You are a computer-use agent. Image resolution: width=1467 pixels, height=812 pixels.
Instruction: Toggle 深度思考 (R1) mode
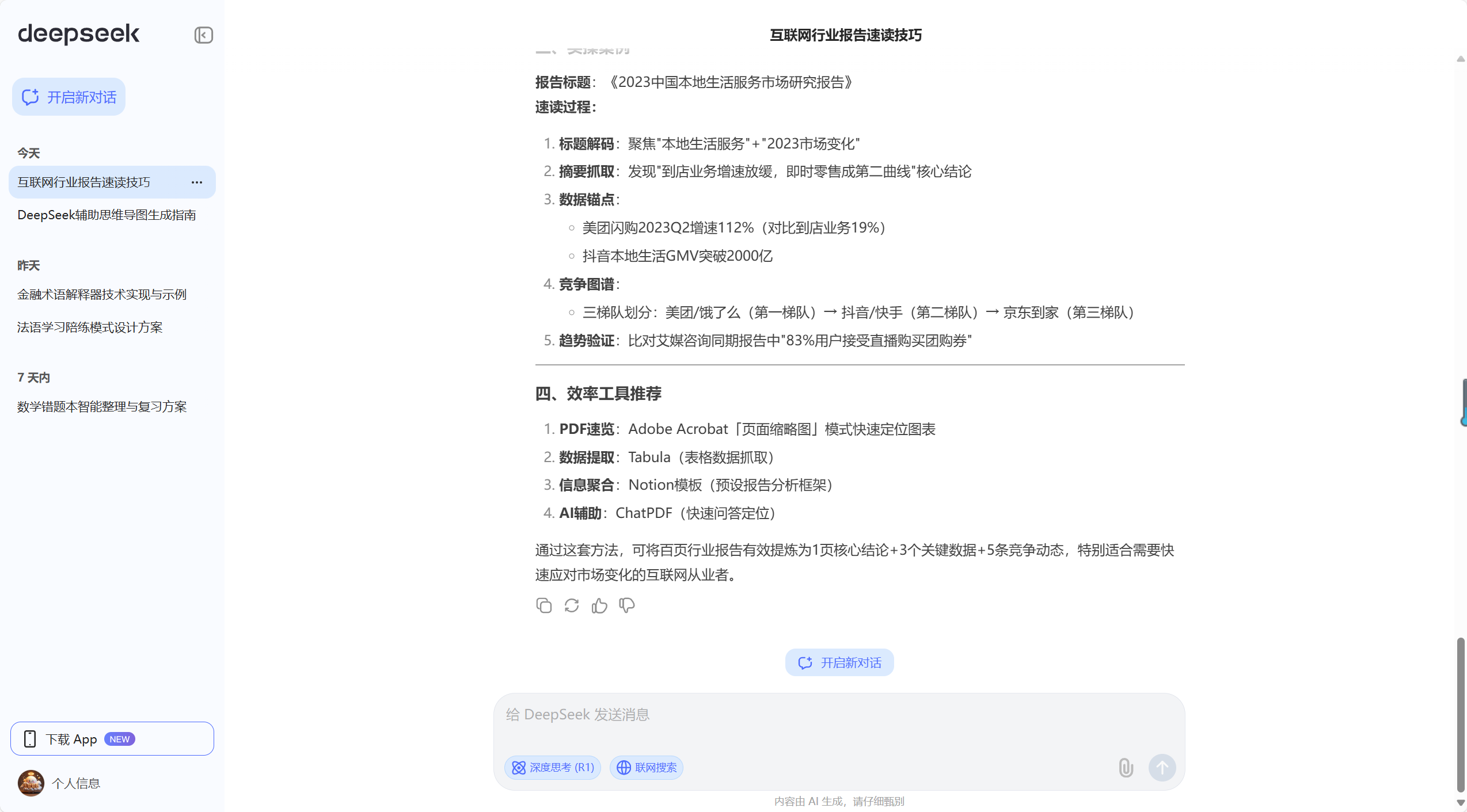[553, 768]
